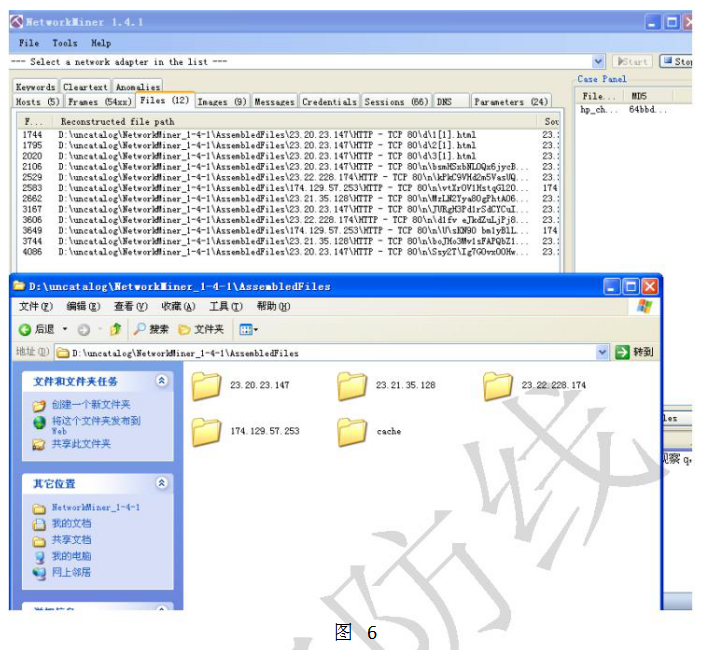The height and width of the screenshot is (650, 702).
Task: Click the 转到 Go button
Action: (634, 352)
